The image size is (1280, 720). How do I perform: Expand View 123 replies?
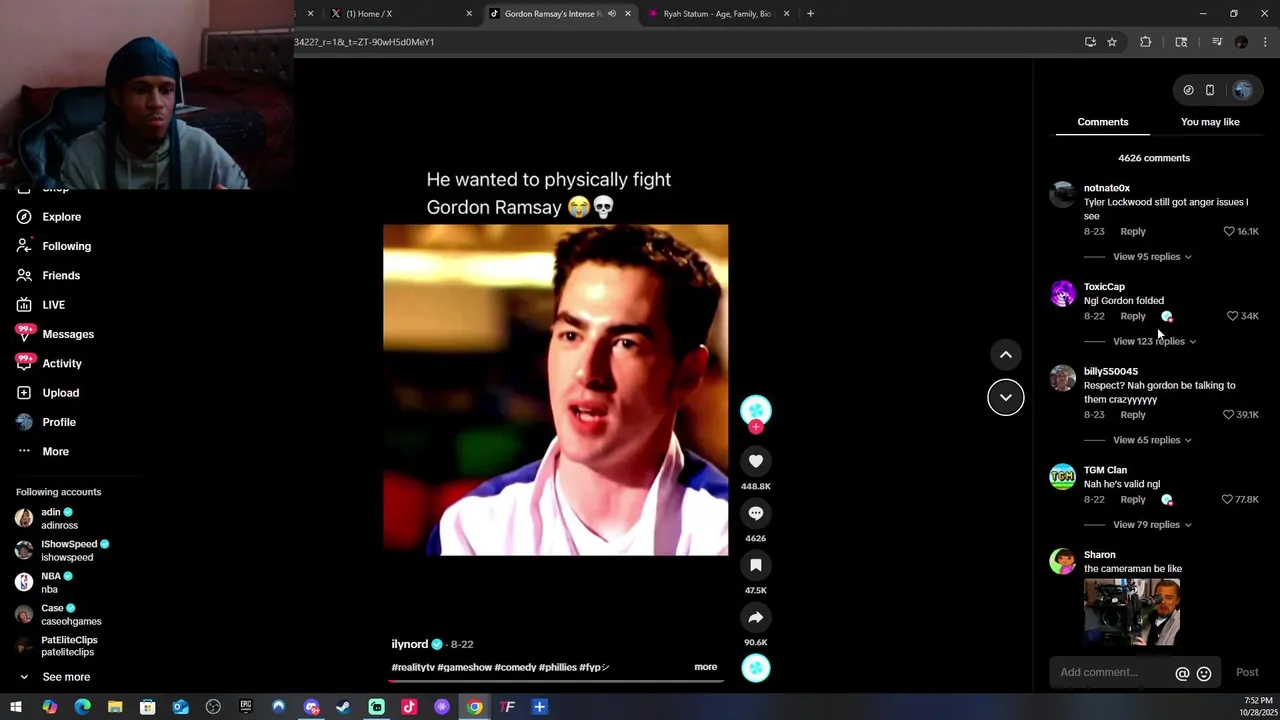pos(1154,342)
